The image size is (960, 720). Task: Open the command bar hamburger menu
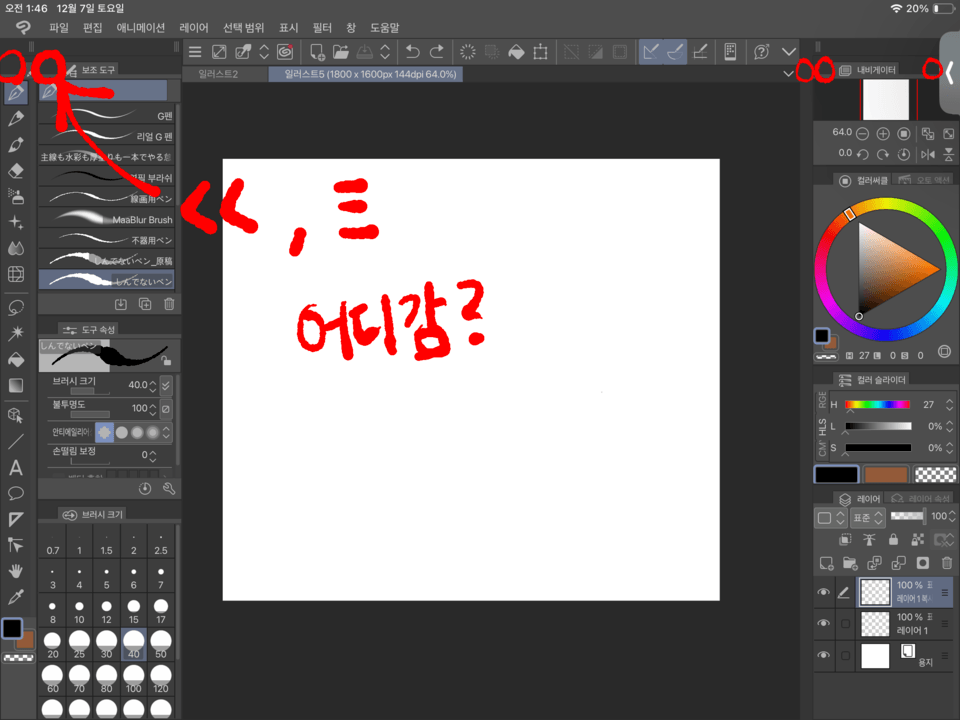point(195,52)
